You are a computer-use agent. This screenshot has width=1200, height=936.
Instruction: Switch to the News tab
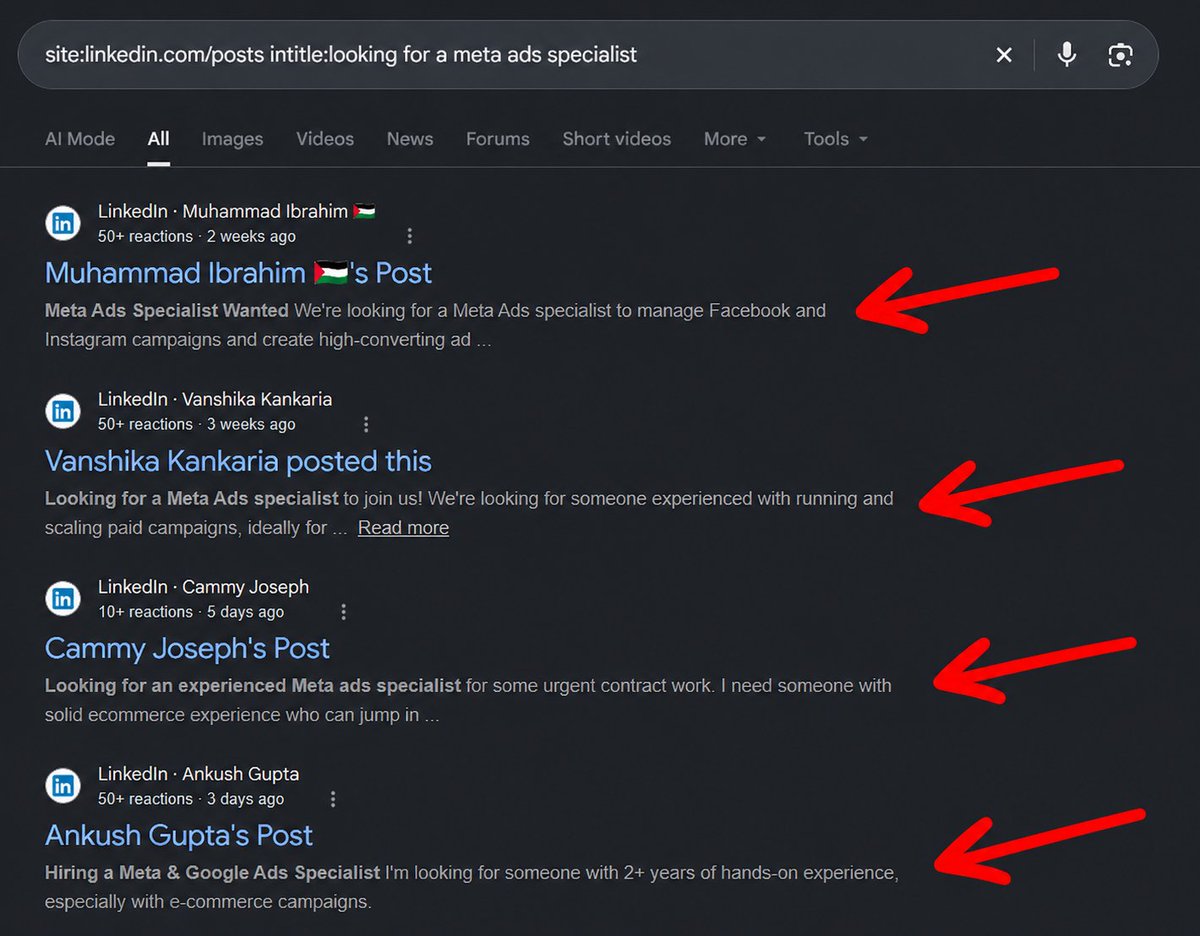pos(410,139)
